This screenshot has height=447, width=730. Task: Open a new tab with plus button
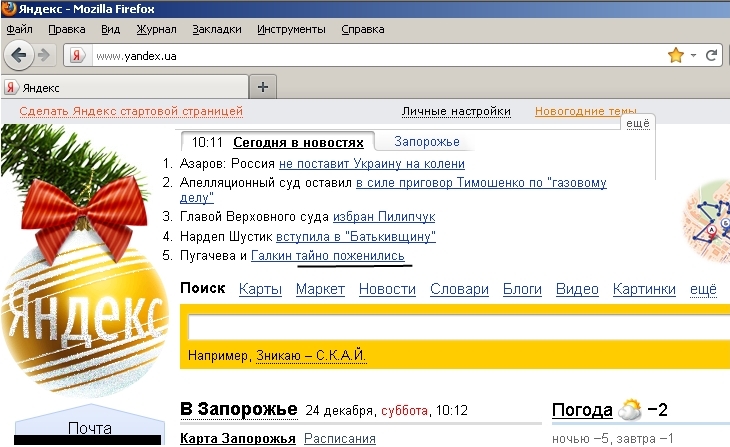coord(263,87)
